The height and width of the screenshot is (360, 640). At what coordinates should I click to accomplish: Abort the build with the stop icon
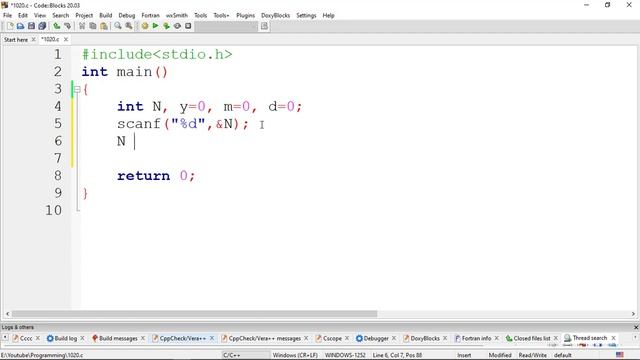coord(188,26)
